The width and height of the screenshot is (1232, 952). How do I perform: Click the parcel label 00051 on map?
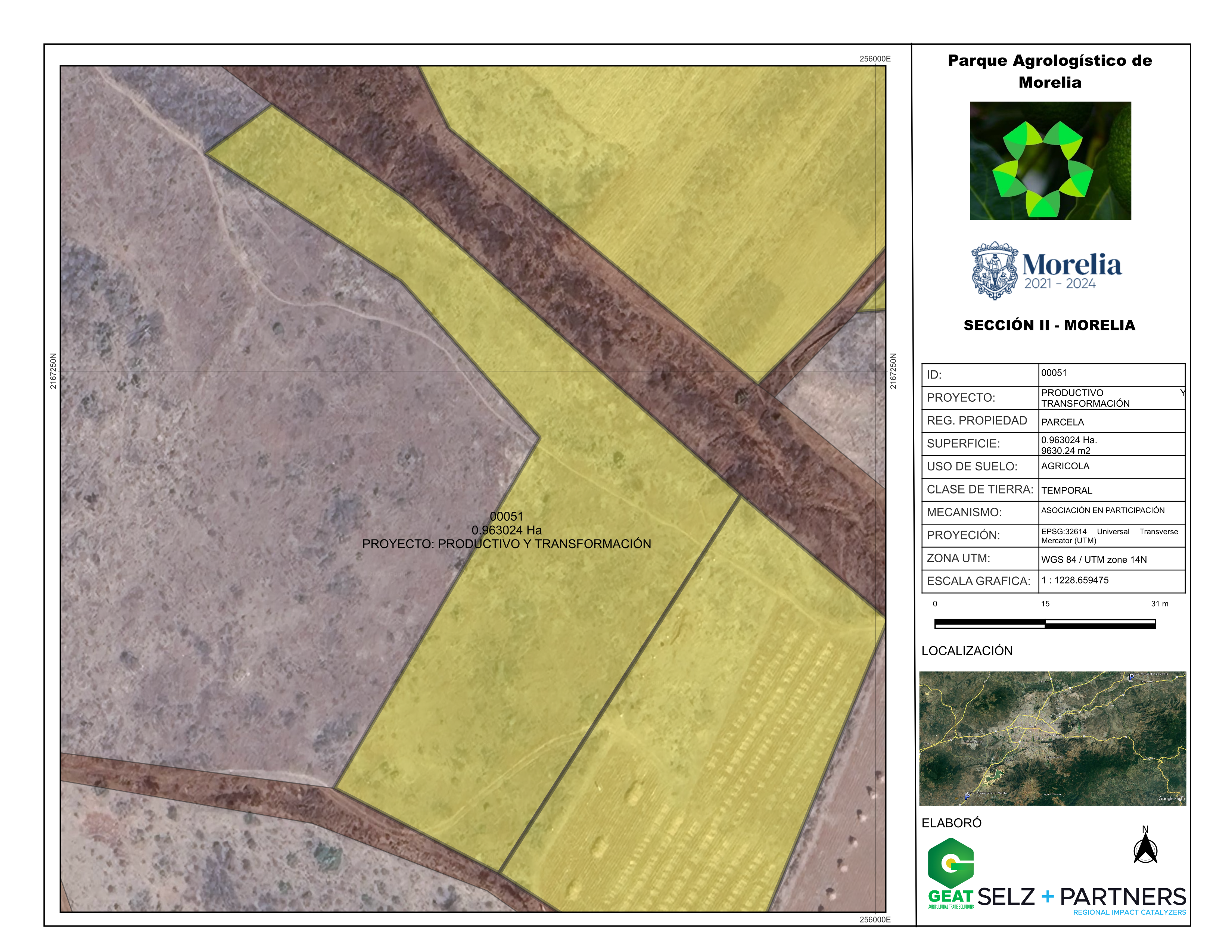(506, 517)
